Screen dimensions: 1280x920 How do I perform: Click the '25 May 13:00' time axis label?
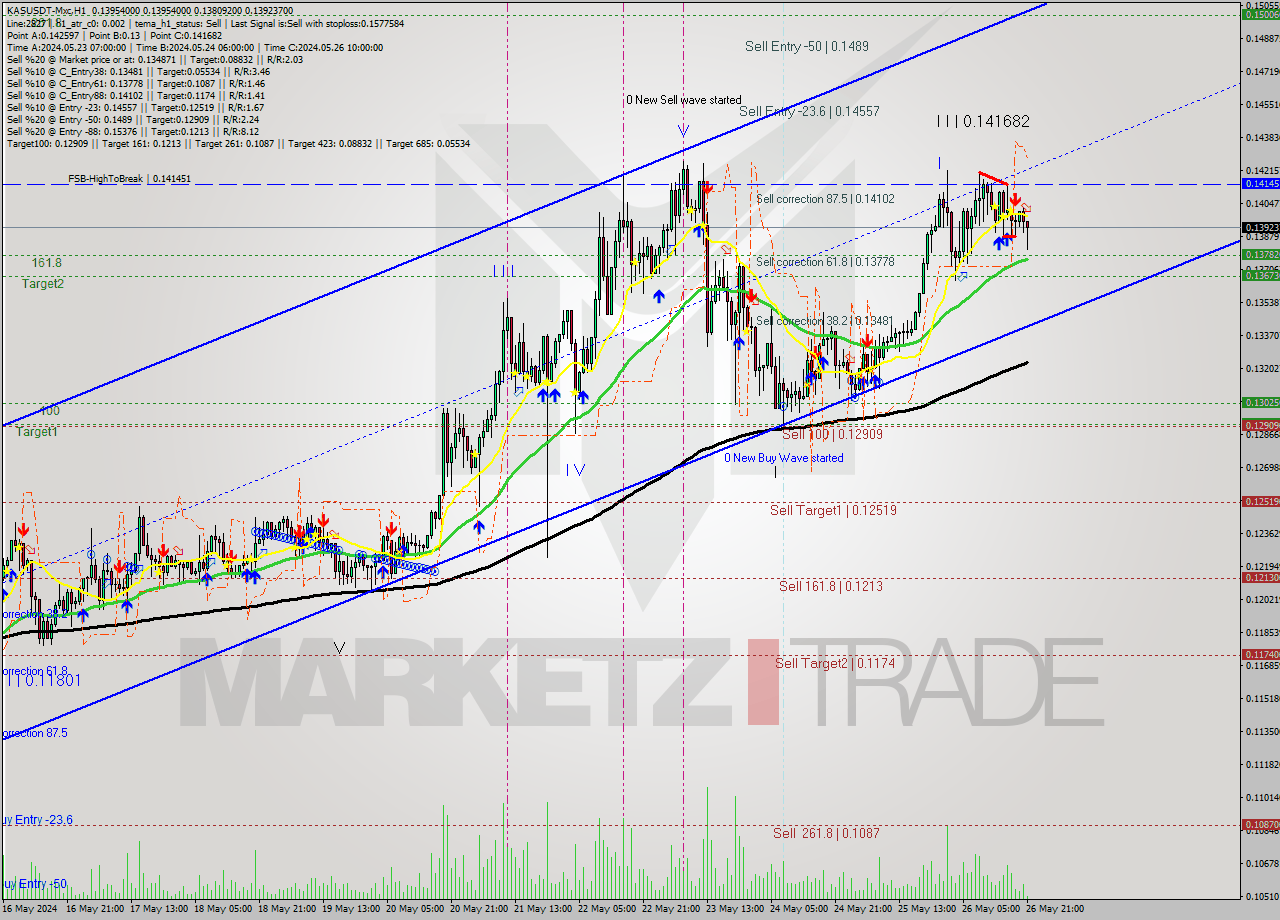pos(927,909)
